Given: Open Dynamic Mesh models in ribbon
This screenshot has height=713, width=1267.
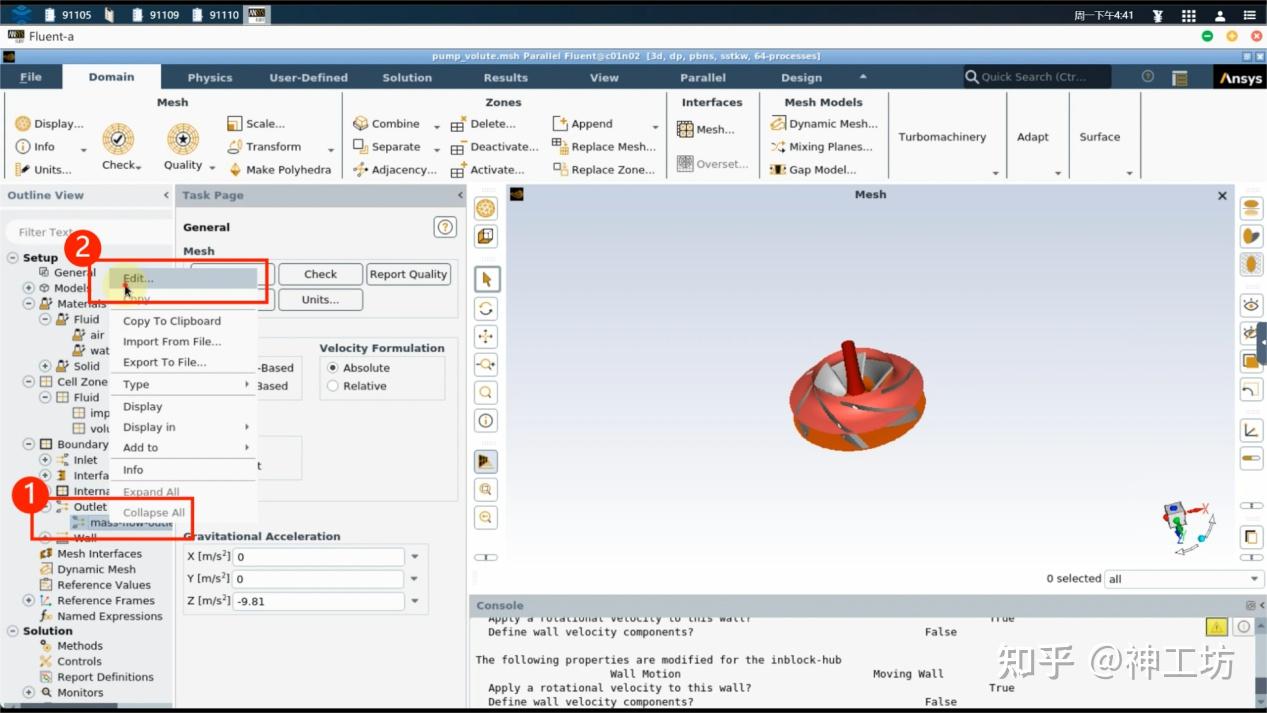Looking at the screenshot, I should (x=823, y=124).
